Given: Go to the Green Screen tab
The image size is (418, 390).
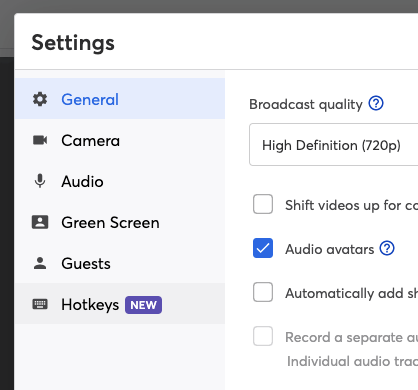Looking at the screenshot, I should click(x=120, y=222).
